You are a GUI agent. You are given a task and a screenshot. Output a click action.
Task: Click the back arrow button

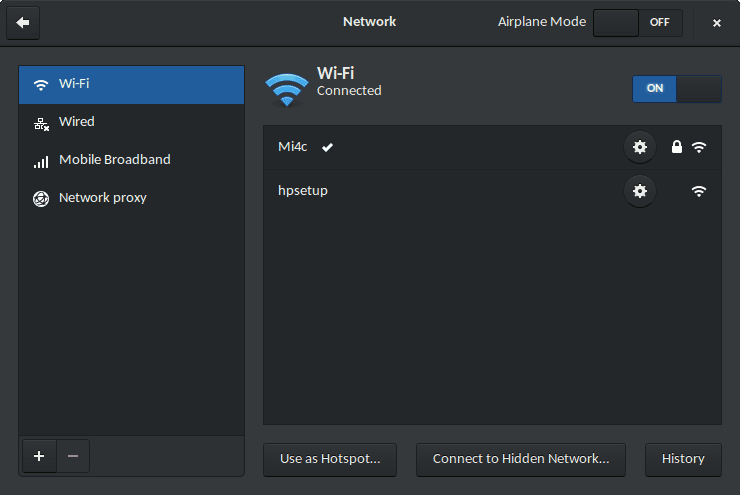(22, 22)
